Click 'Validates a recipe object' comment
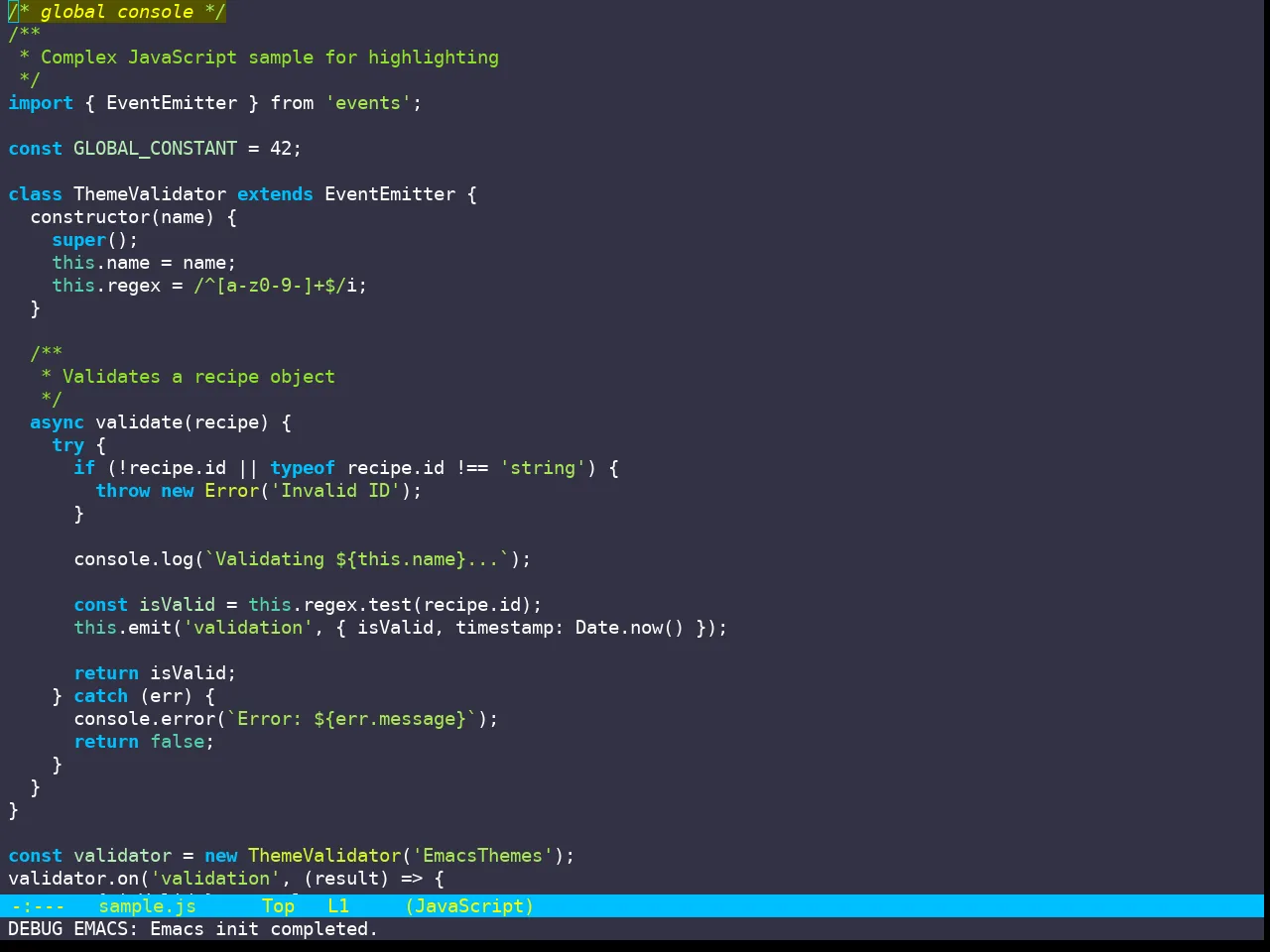 pos(198,377)
